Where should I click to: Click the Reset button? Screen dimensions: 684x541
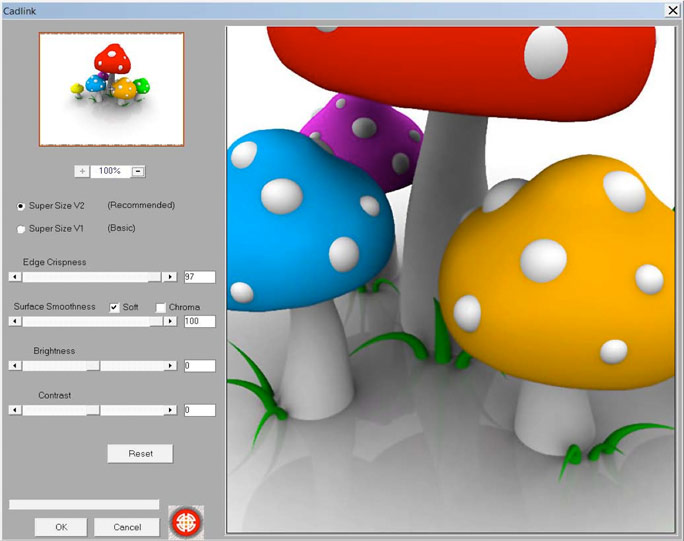pos(140,454)
